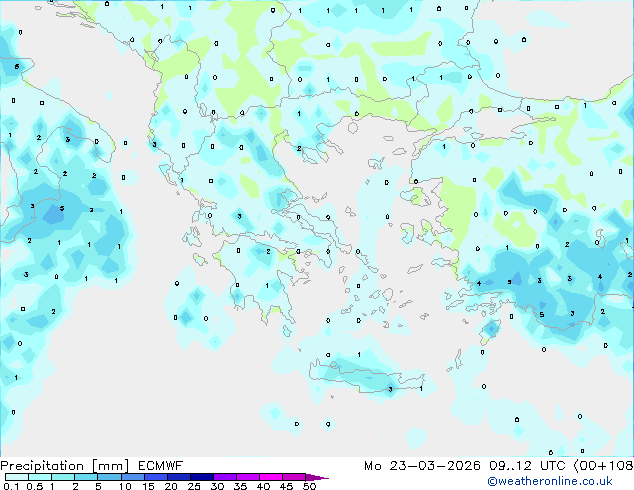Click the above-50 mm arrow at legend end
This screenshot has width=634, height=490.
(x=317, y=477)
